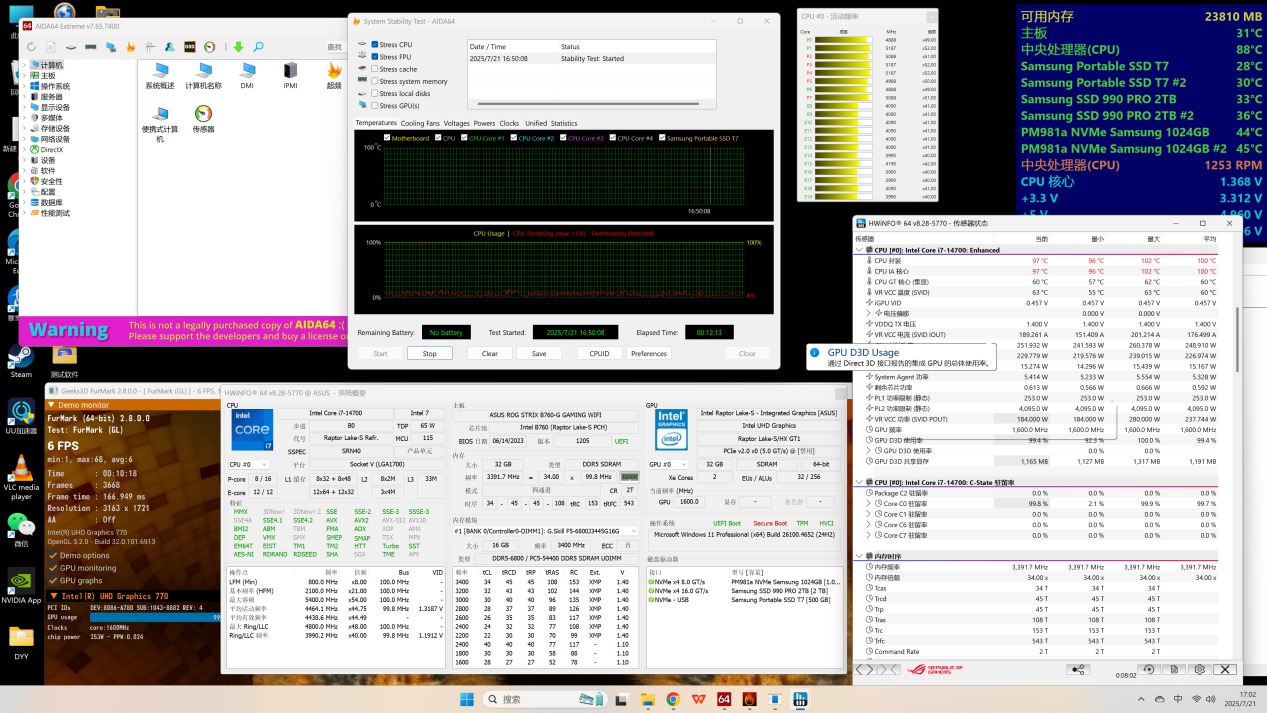Select the memory-module toolbar icon in AIDA64
This screenshot has height=713, width=1267.
(x=91, y=46)
